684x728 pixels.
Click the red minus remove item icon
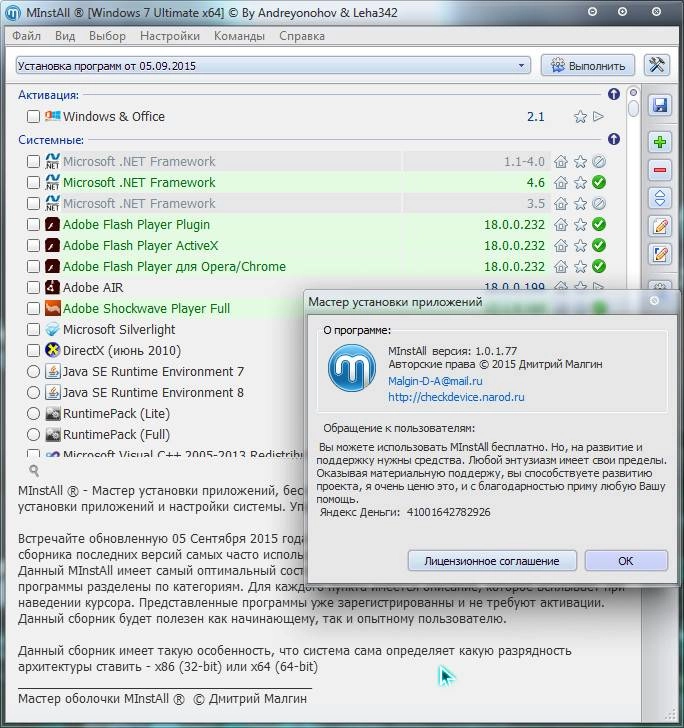point(659,170)
